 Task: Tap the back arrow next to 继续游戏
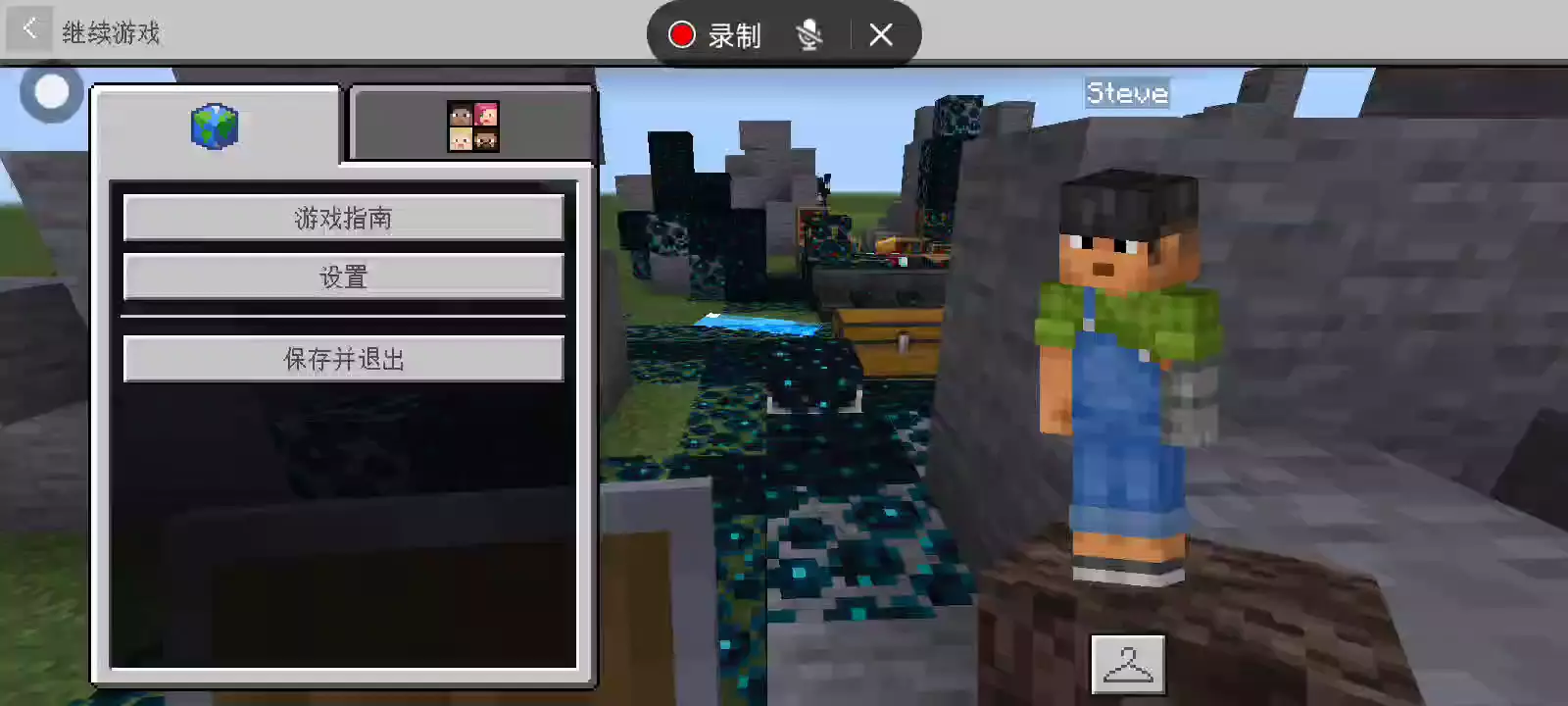[29, 30]
